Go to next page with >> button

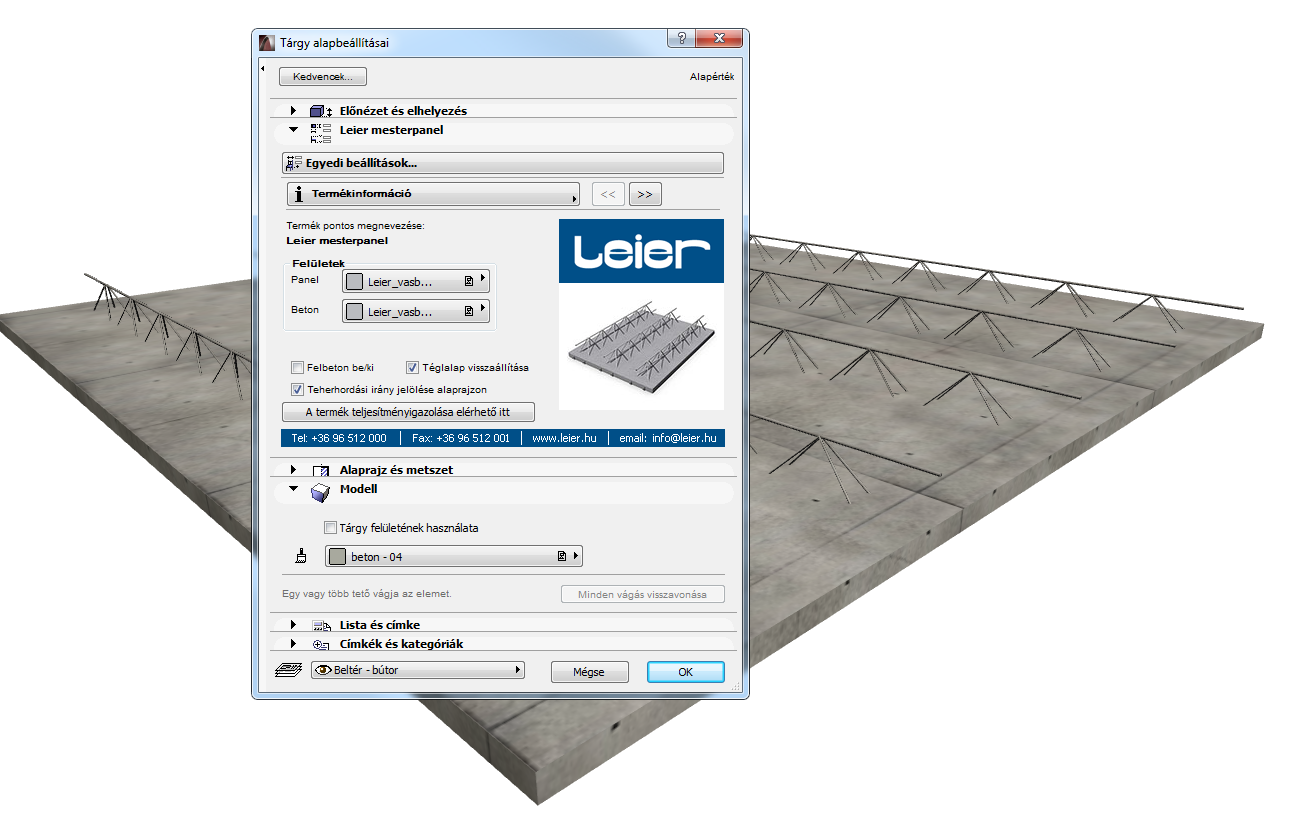coord(645,194)
